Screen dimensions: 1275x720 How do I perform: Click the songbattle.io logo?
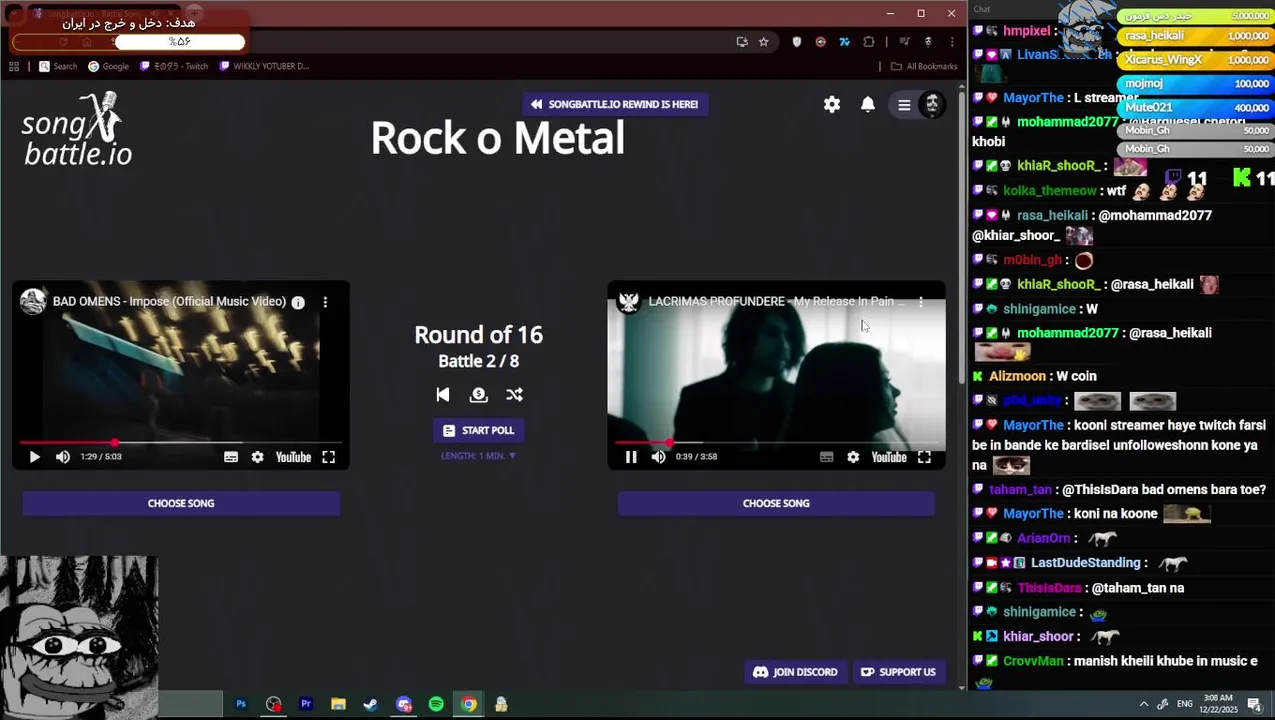pyautogui.click(x=77, y=129)
